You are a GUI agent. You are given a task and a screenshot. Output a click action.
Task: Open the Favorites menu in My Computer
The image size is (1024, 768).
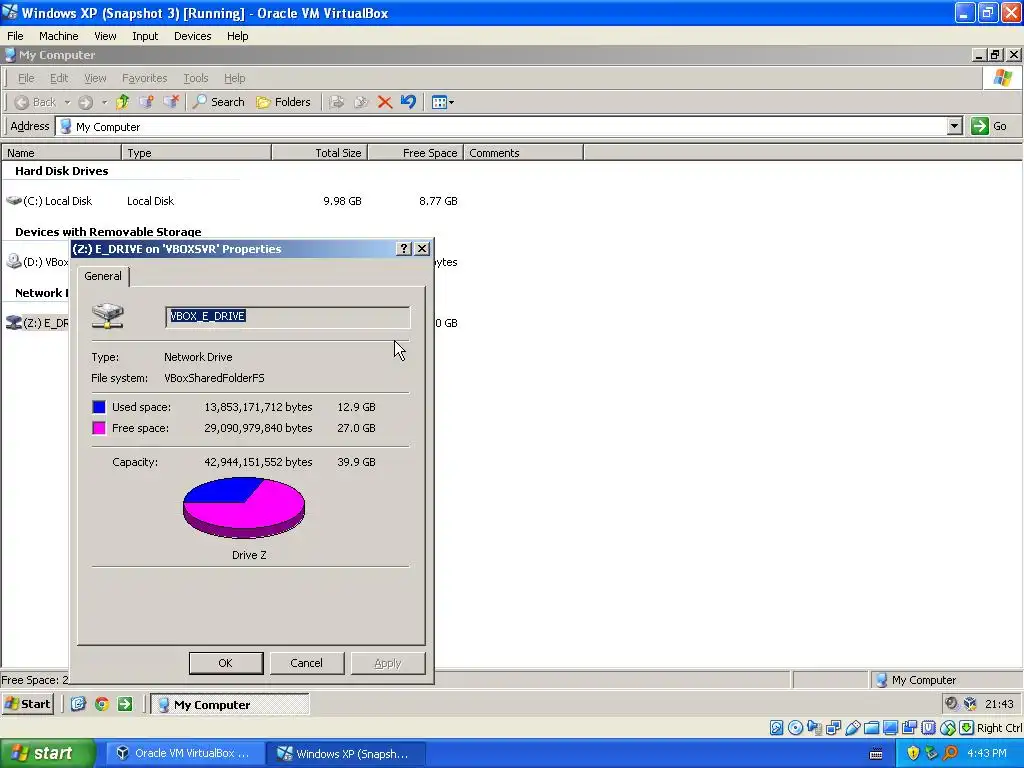tap(144, 78)
